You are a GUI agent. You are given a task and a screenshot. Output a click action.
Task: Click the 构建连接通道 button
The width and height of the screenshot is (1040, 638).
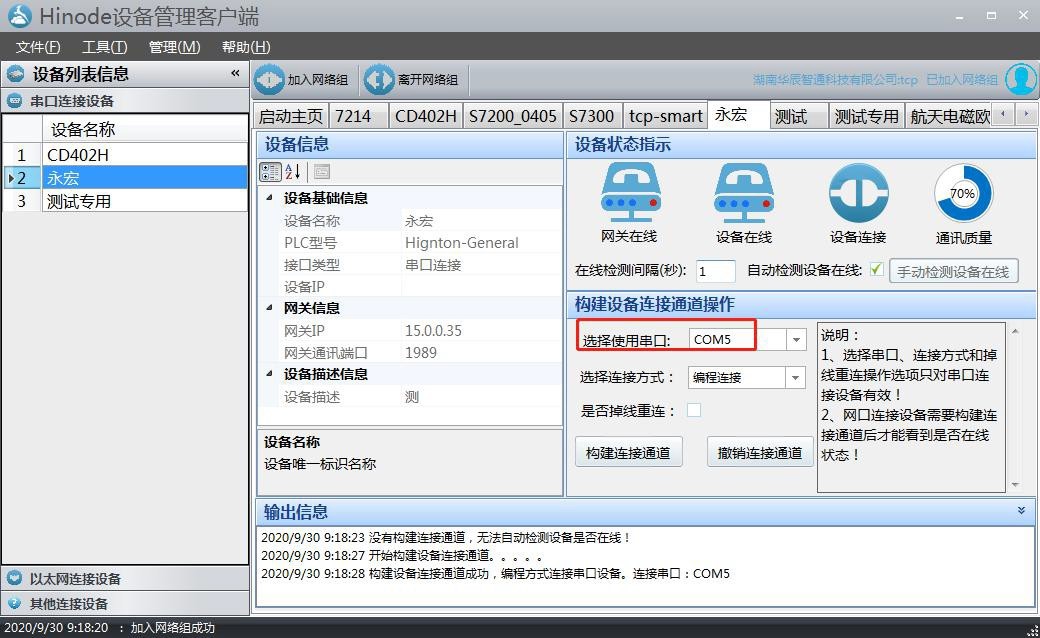coord(628,451)
